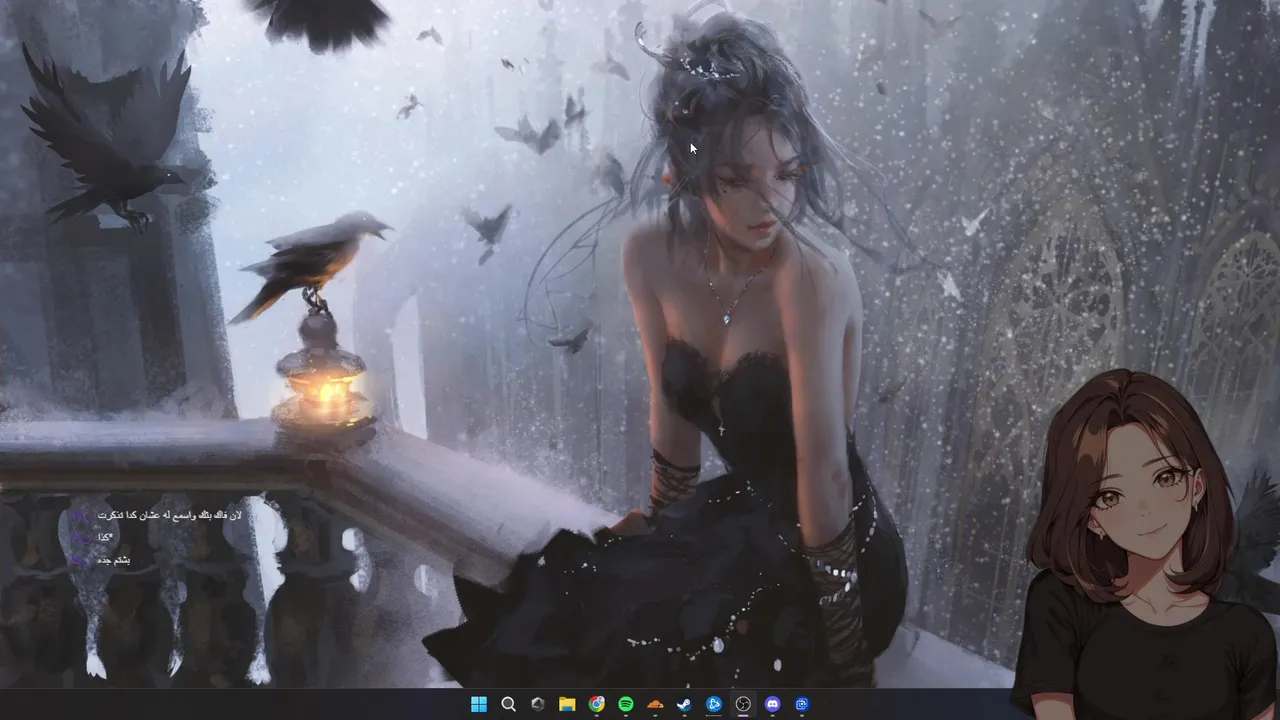Open the gray polyhedron app beside Search
The image size is (1280, 720).
click(538, 704)
